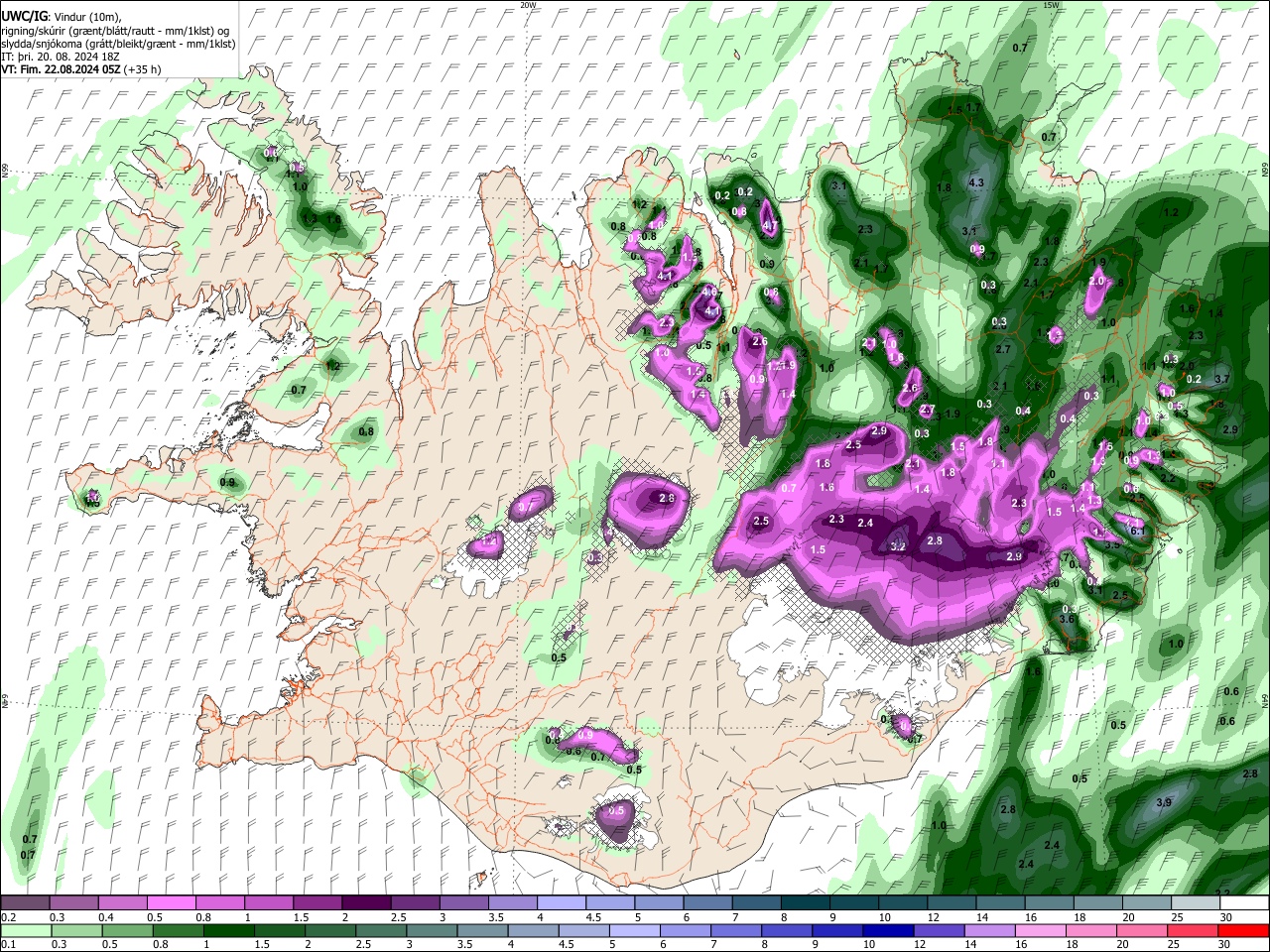Click the '4.3' precipitation value on the map
The width and height of the screenshot is (1270, 952).
click(975, 182)
